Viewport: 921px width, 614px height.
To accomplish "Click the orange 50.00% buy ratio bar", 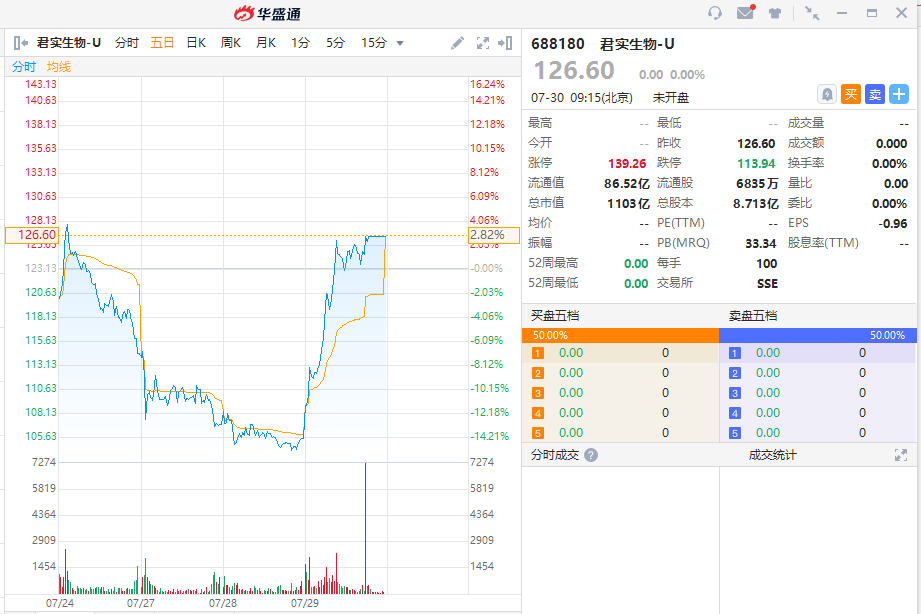I will pyautogui.click(x=620, y=335).
